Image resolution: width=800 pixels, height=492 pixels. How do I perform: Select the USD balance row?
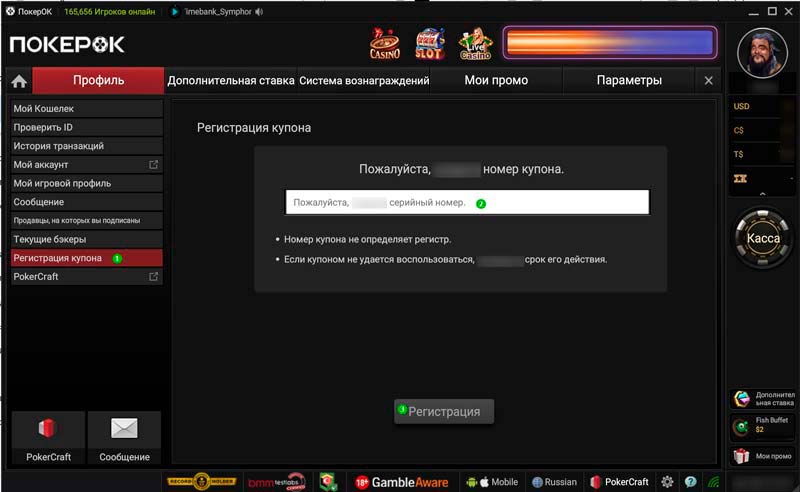click(x=762, y=106)
